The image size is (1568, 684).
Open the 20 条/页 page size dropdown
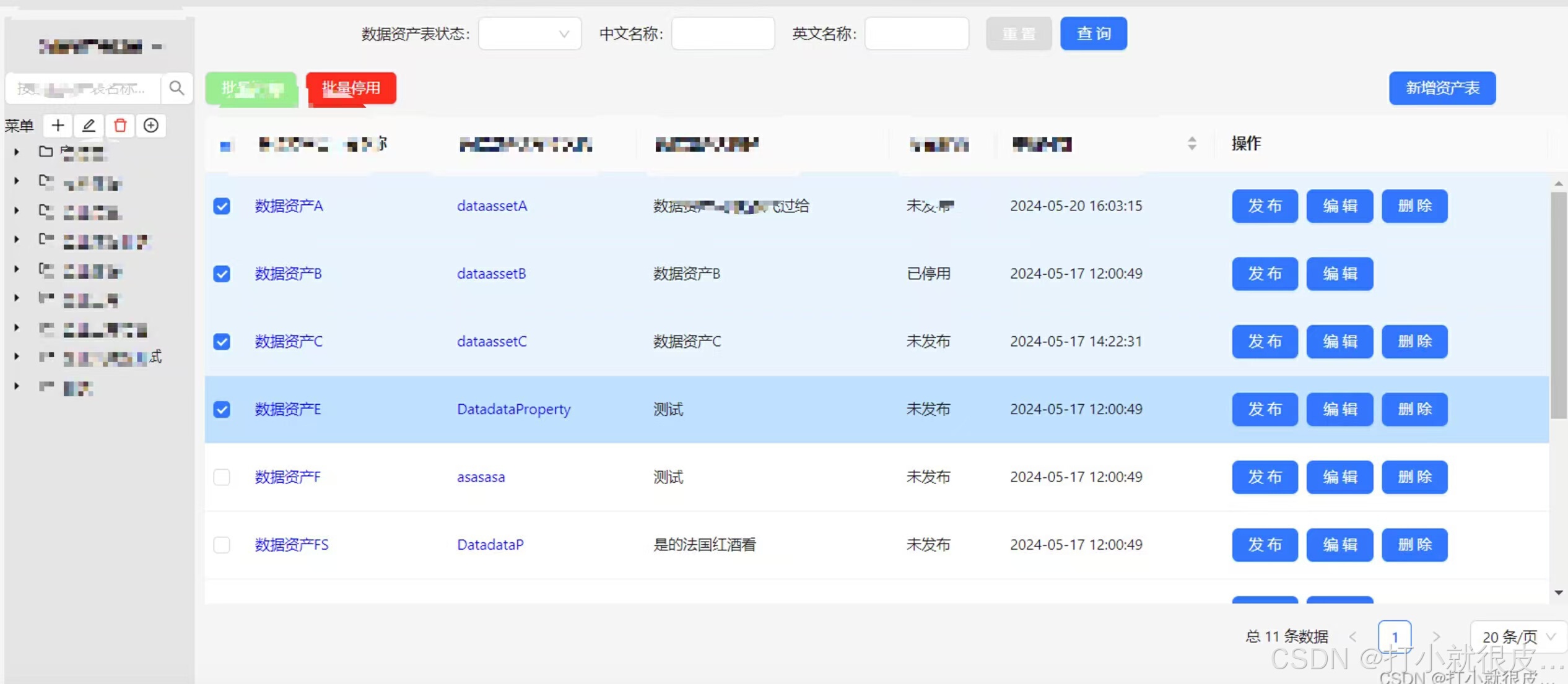tap(1517, 636)
